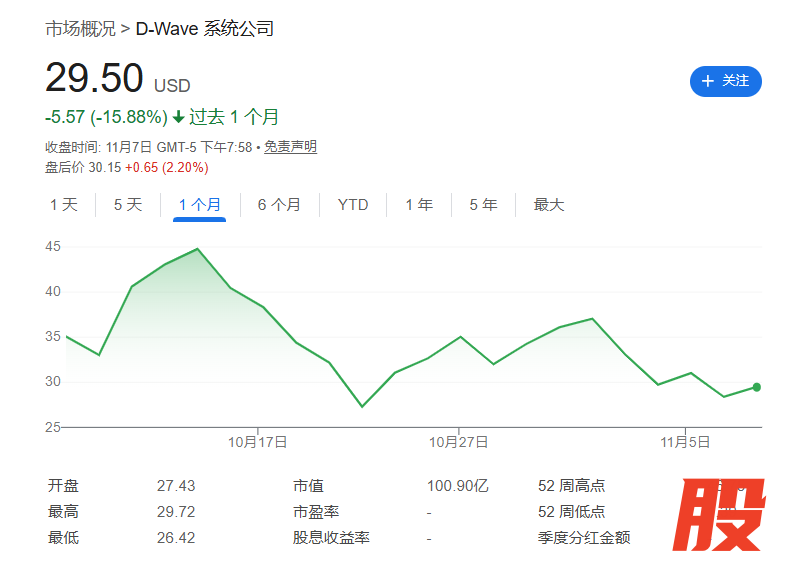
Task: Click the 29.50 current price
Action: (x=94, y=78)
